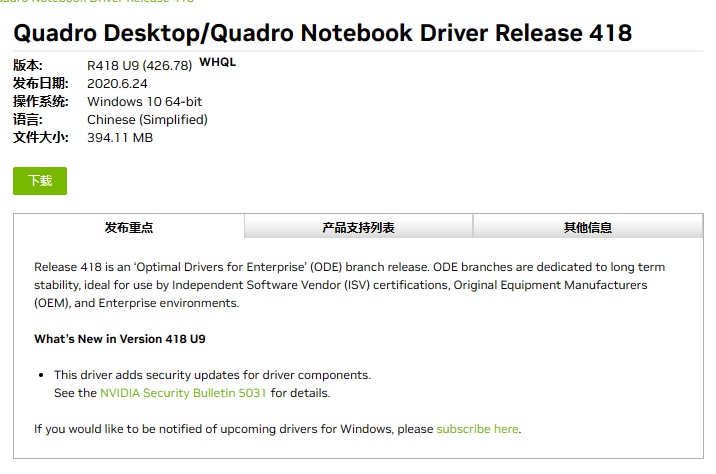The height and width of the screenshot is (474, 716).
Task: Click the 文件大小 field label
Action: click(x=40, y=138)
